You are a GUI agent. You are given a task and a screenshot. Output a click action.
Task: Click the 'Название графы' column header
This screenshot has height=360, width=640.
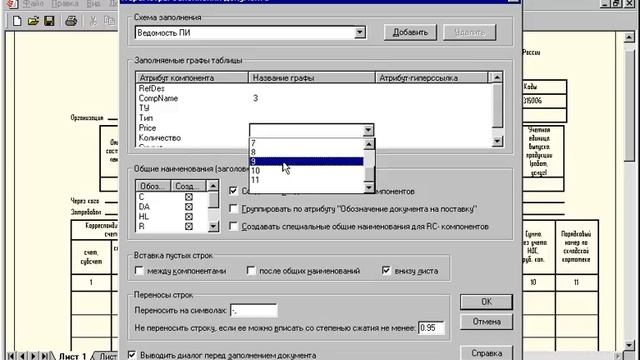click(x=311, y=78)
